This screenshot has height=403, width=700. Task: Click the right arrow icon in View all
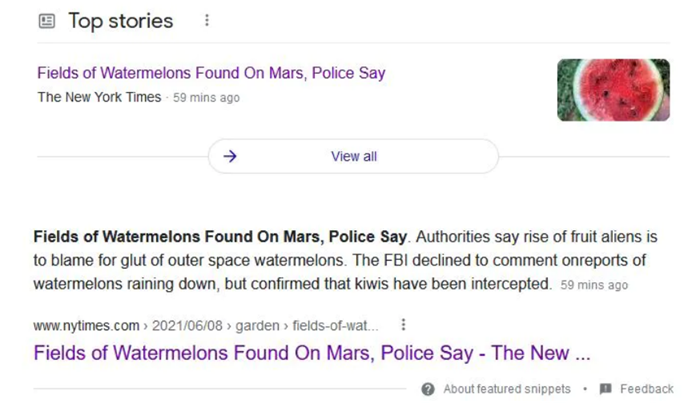230,156
